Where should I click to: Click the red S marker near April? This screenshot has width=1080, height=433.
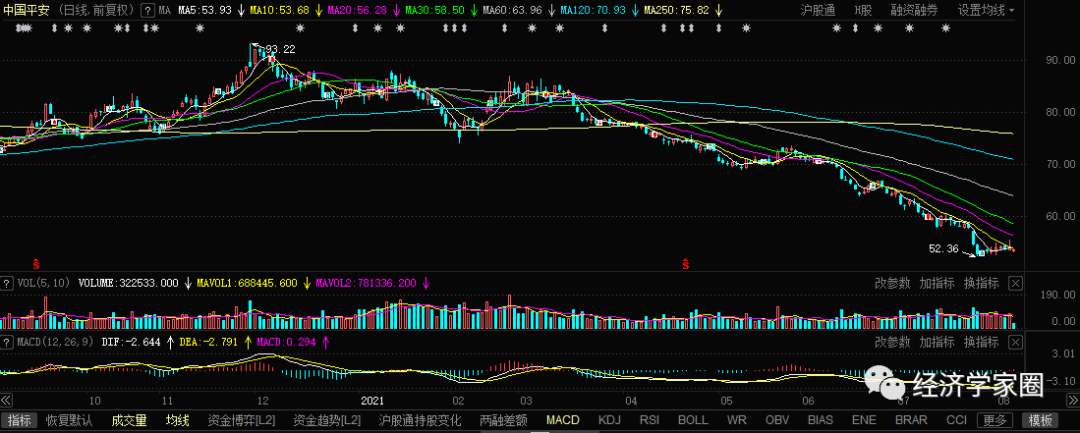[x=686, y=264]
